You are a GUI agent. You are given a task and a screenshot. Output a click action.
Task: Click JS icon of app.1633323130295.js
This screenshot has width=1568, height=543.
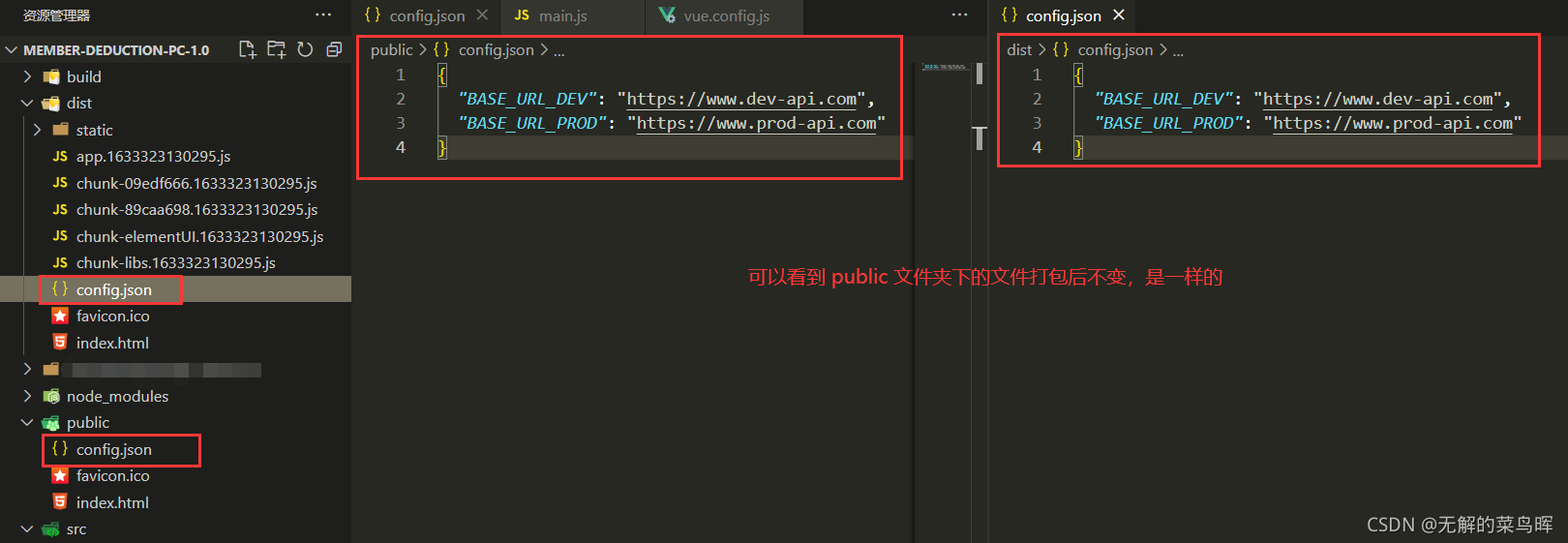coord(60,156)
